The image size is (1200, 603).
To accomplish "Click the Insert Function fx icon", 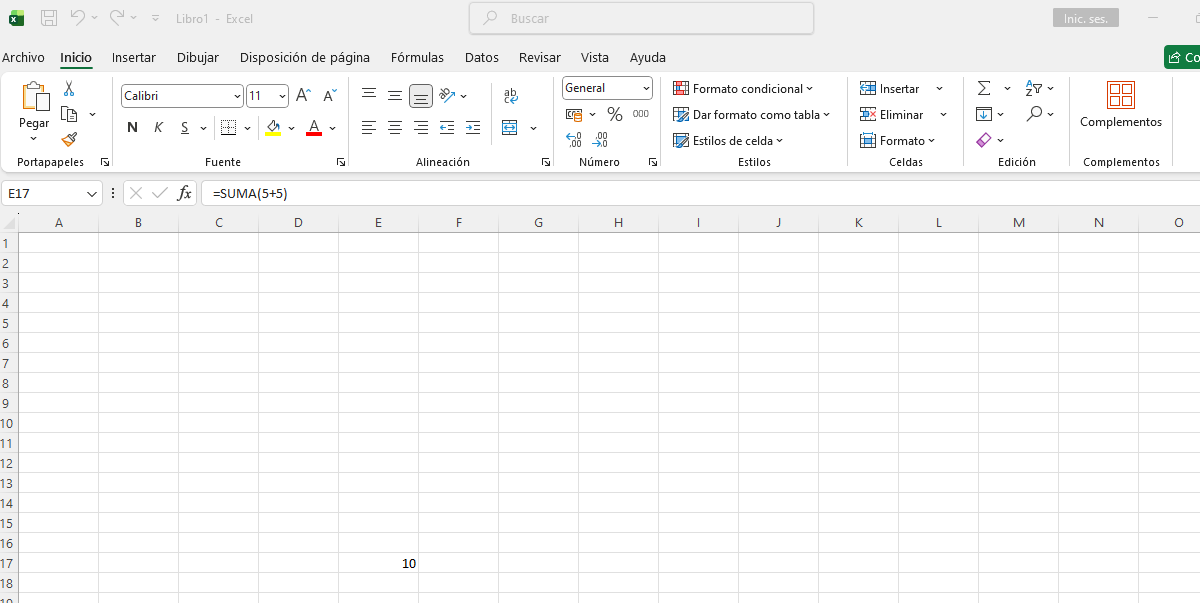I will pos(184,193).
